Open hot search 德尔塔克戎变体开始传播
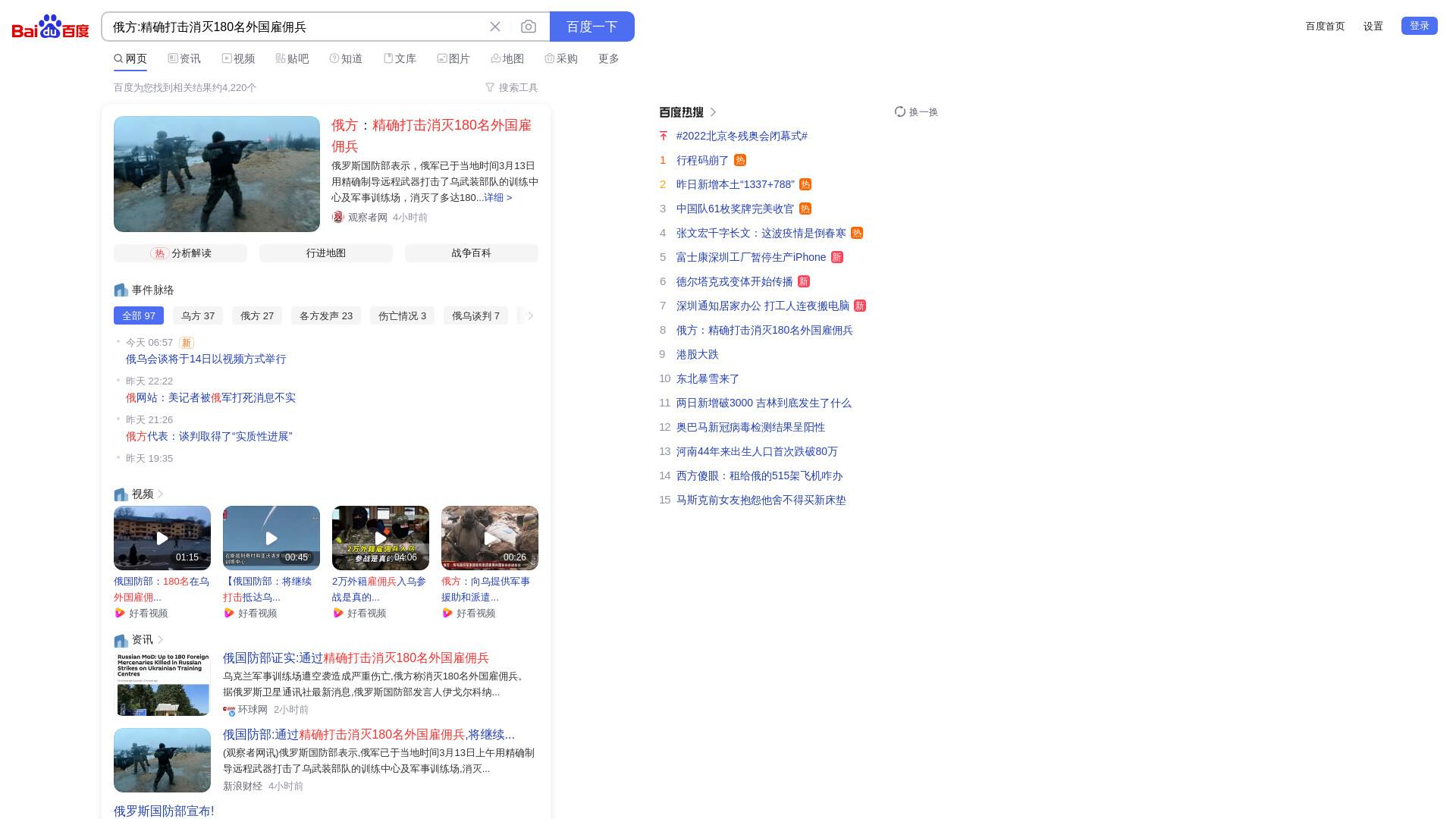The height and width of the screenshot is (819, 1456). tap(734, 281)
